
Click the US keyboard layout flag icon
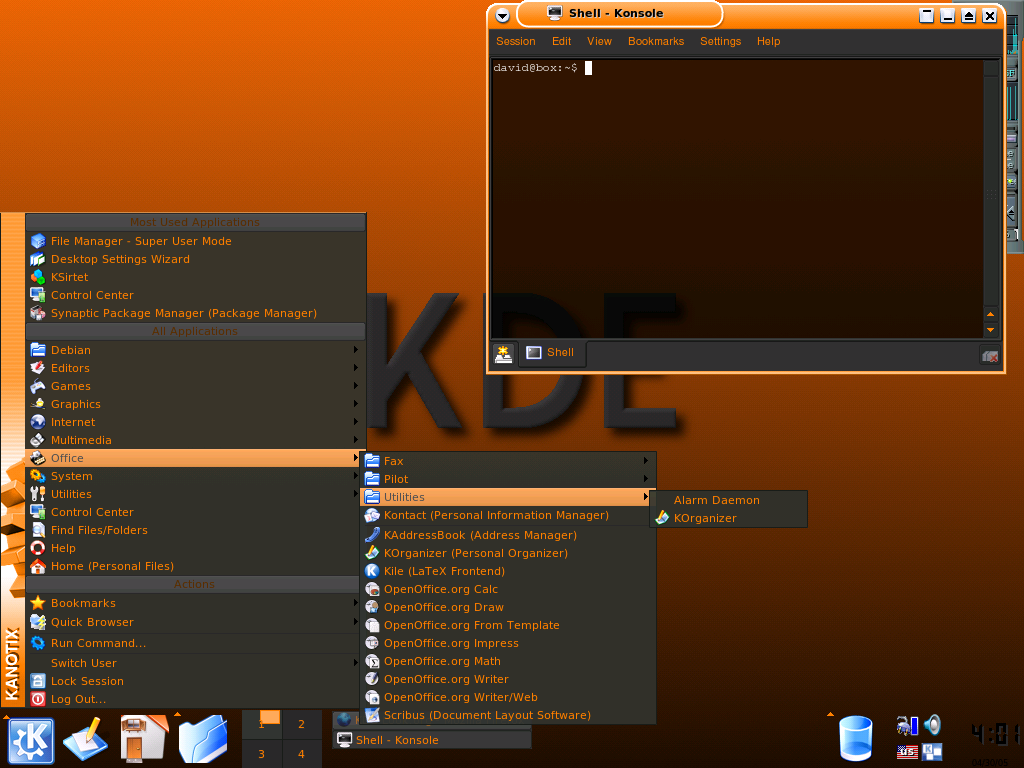(x=907, y=752)
